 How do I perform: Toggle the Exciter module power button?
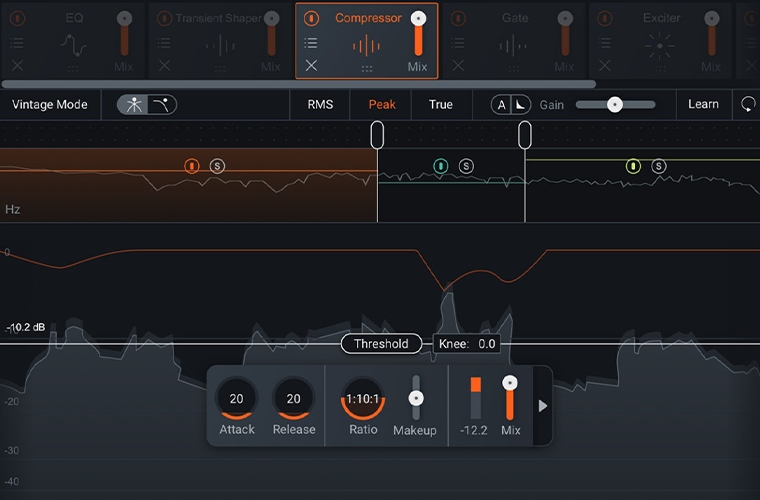(x=604, y=19)
